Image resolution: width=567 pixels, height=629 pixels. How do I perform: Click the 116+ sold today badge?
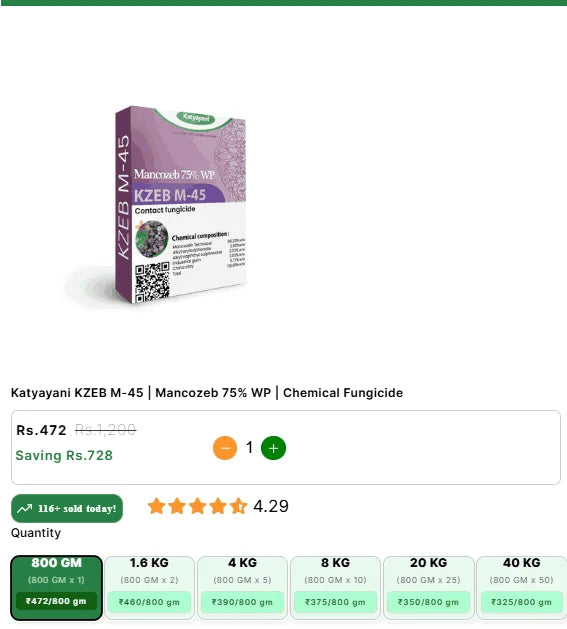point(67,509)
